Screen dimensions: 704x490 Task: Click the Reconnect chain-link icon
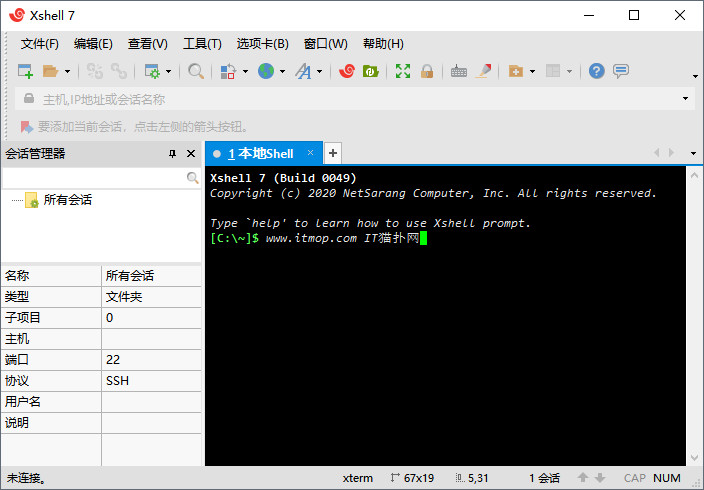pyautogui.click(x=119, y=71)
